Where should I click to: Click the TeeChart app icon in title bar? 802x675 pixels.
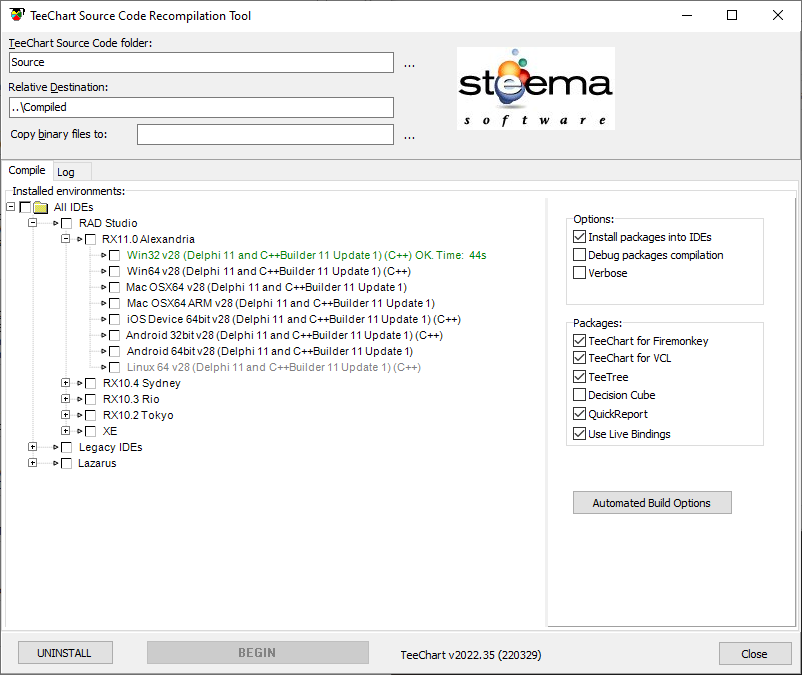point(16,15)
